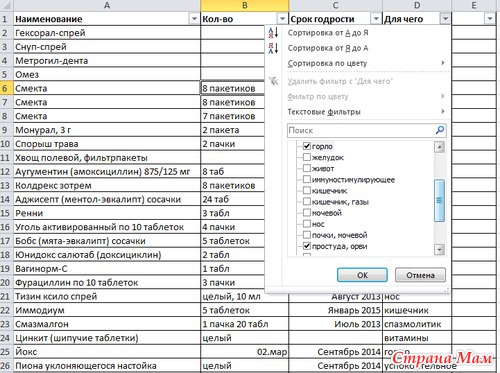Click the 'Ренни' cell
The width and height of the screenshot is (500, 373).
tap(107, 213)
